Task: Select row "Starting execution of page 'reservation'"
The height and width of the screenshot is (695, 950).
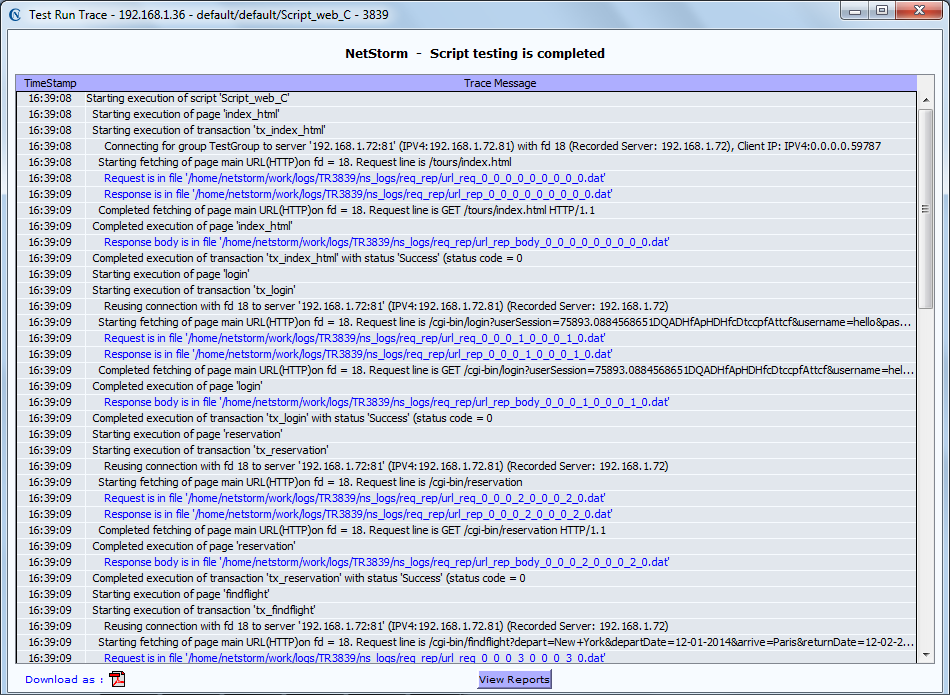Action: (x=467, y=434)
